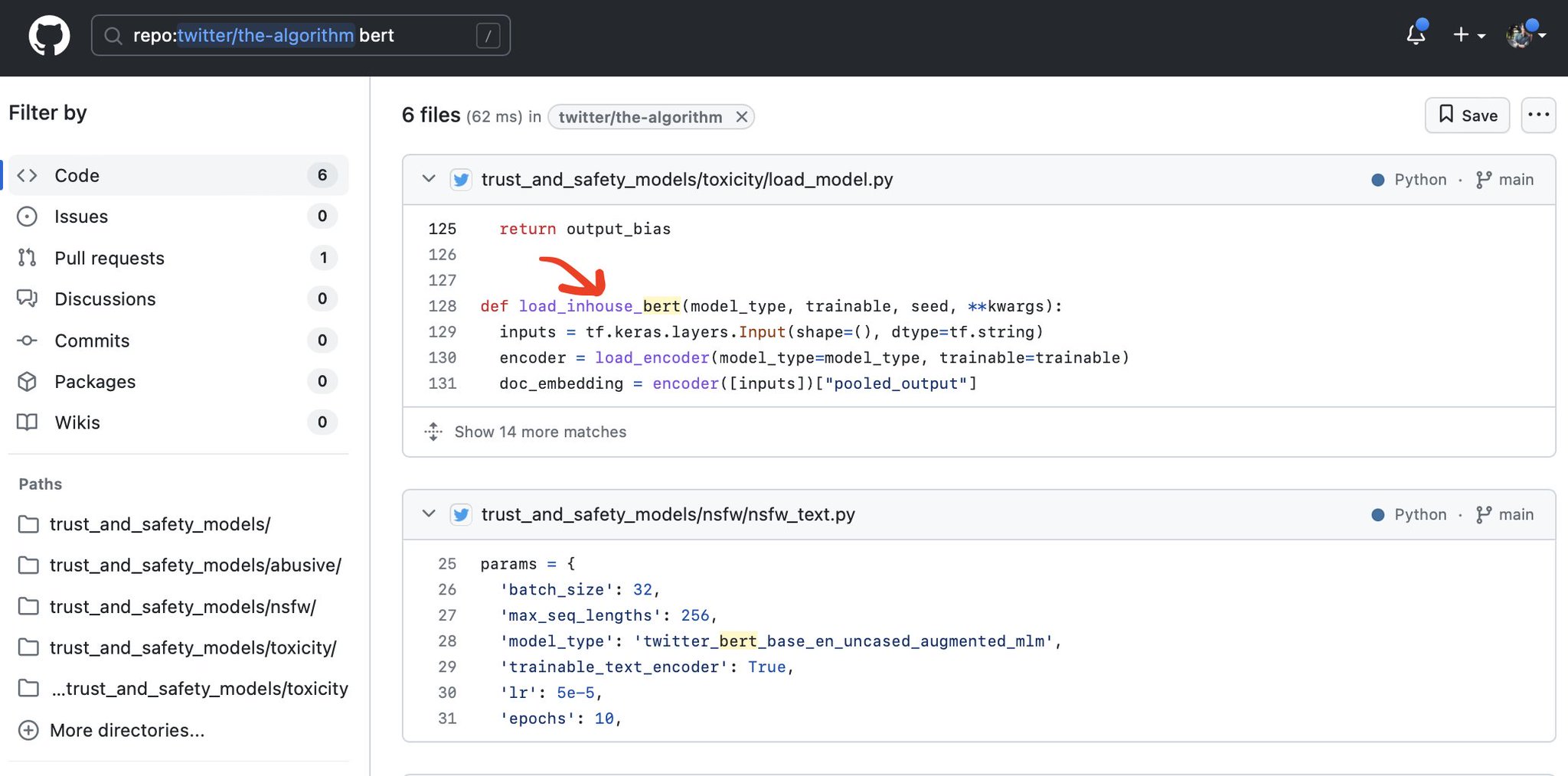The height and width of the screenshot is (776, 1568).
Task: Open trust_and_safety_models/nsfw/nsfw_text.py file
Action: click(668, 515)
